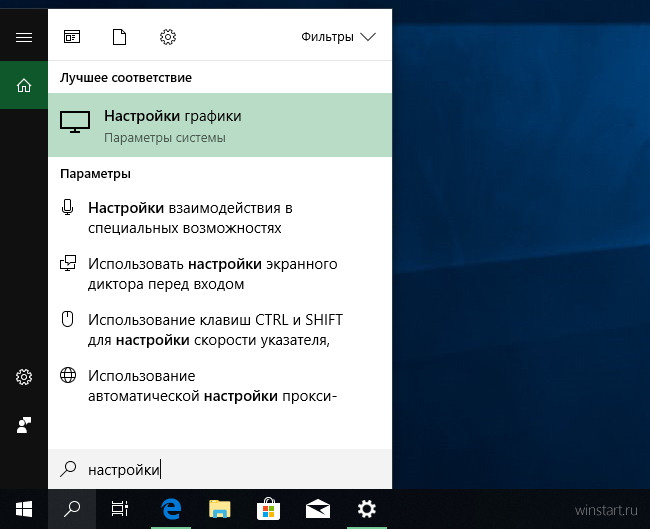Click the taskbar search button
This screenshot has height=529, width=650.
72,509
